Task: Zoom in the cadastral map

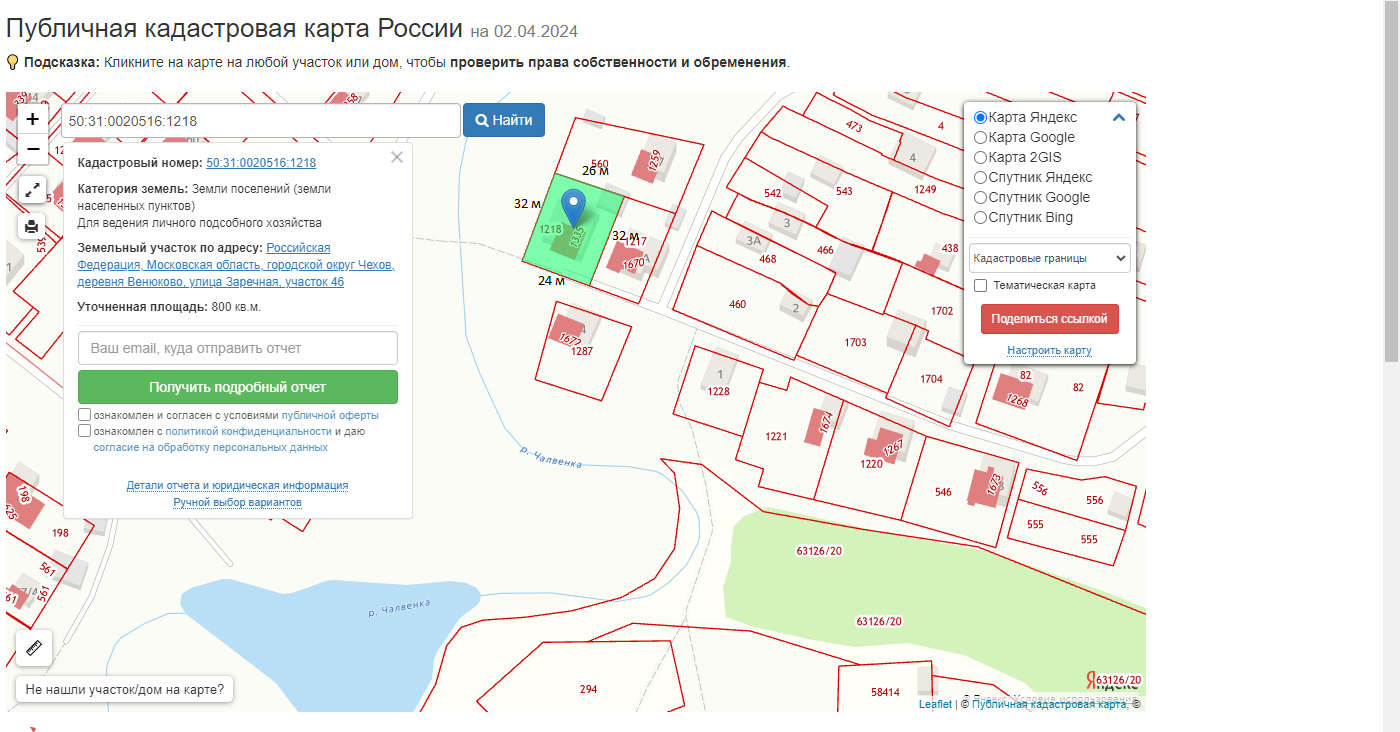Action: (33, 119)
